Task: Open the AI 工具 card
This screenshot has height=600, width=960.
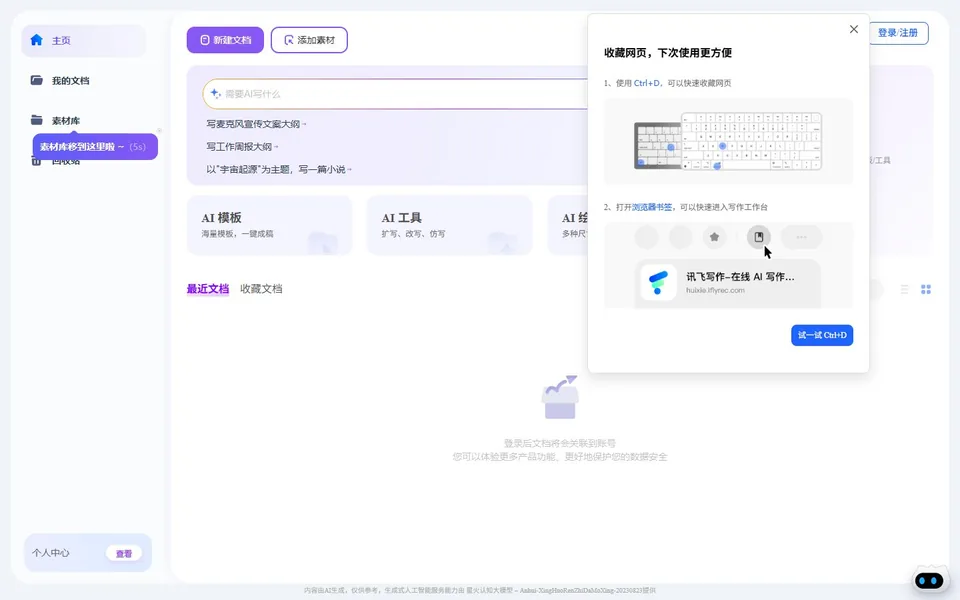Action: [449, 225]
